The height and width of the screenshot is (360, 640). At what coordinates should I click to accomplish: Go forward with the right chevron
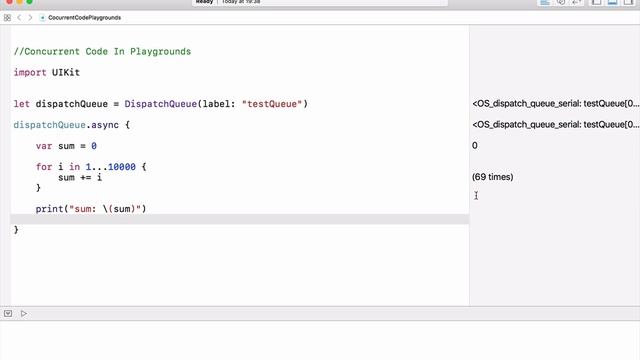(x=30, y=18)
